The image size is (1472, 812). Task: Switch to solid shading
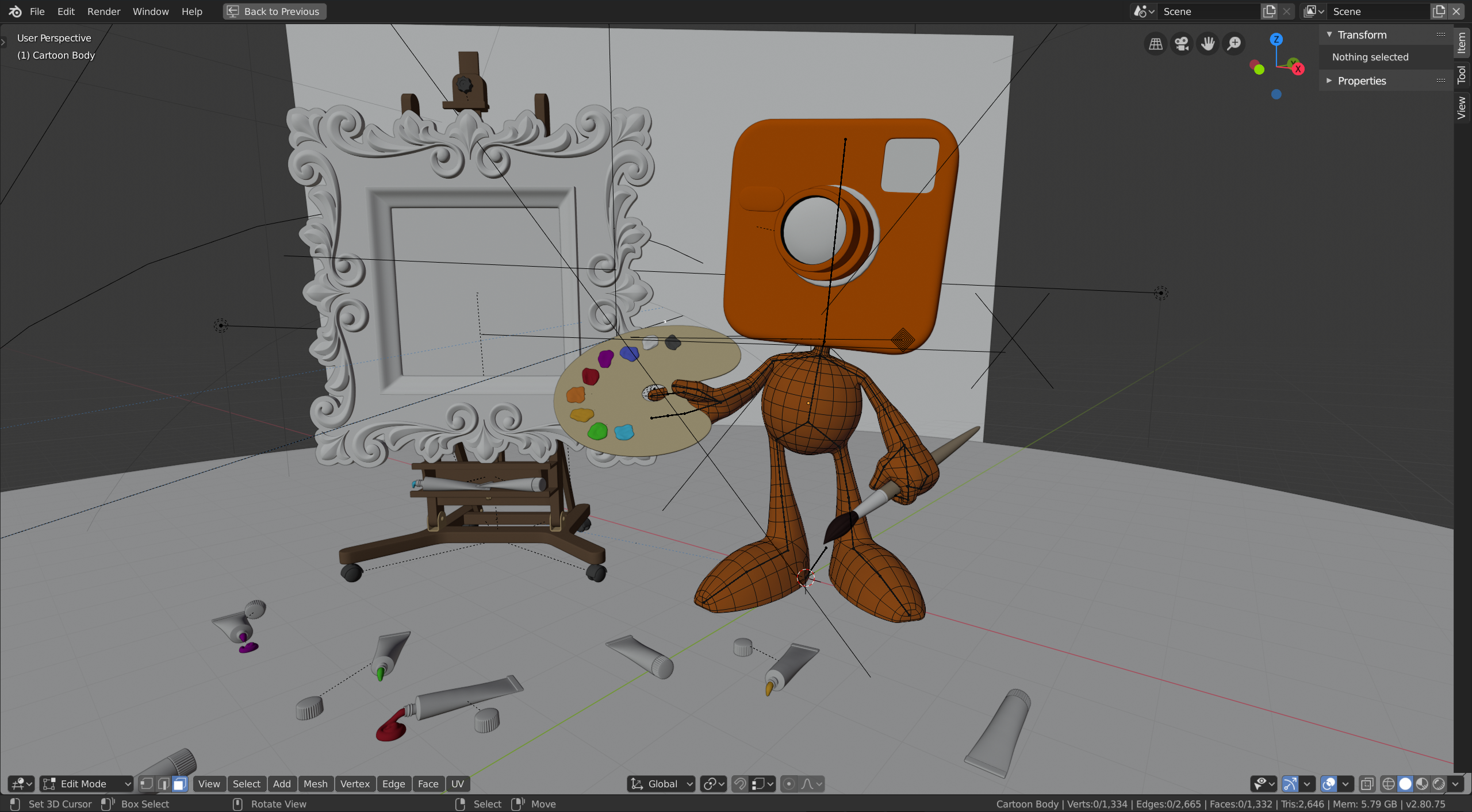1405,784
